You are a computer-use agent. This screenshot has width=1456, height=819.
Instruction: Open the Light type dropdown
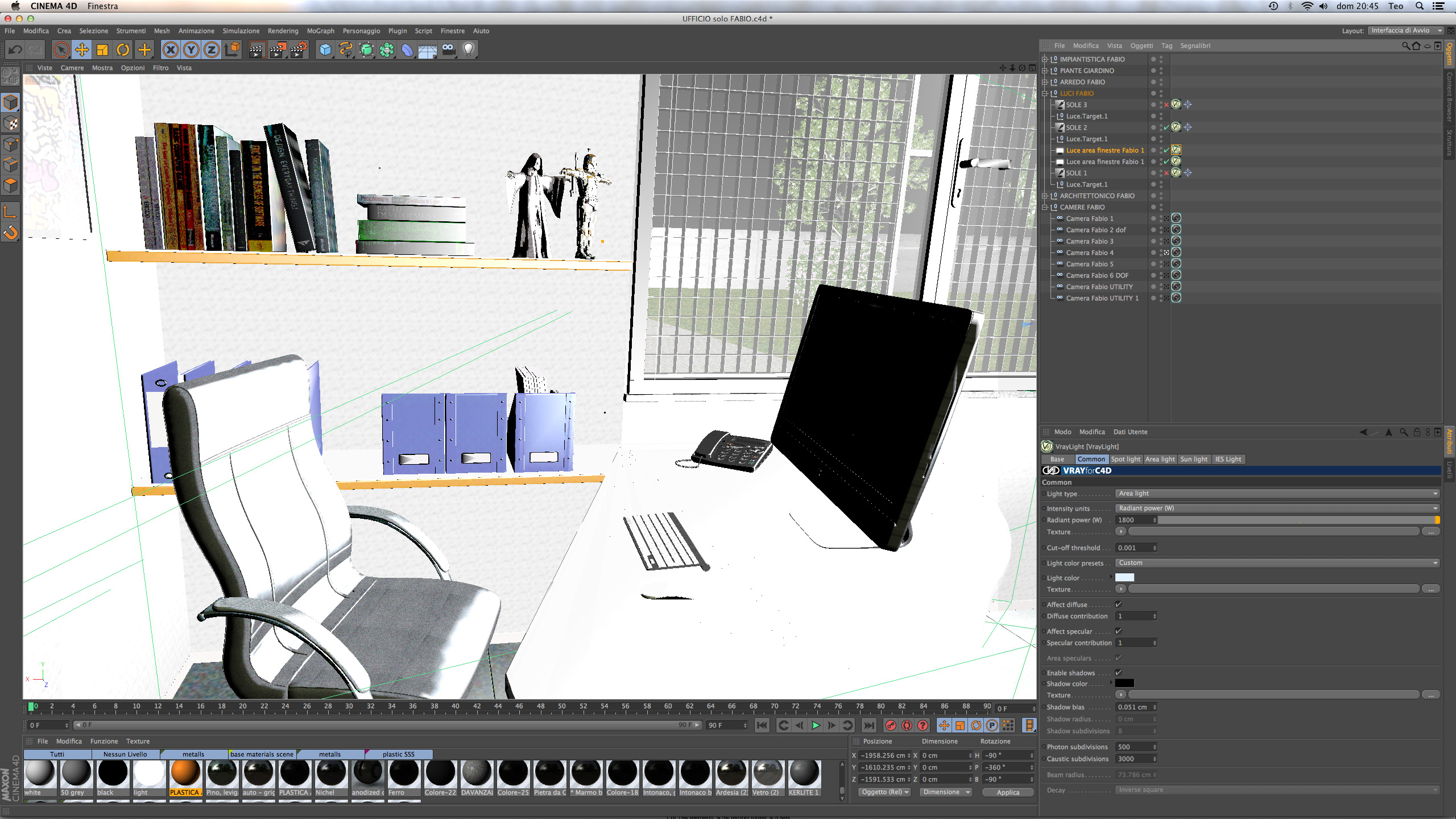pos(1276,493)
